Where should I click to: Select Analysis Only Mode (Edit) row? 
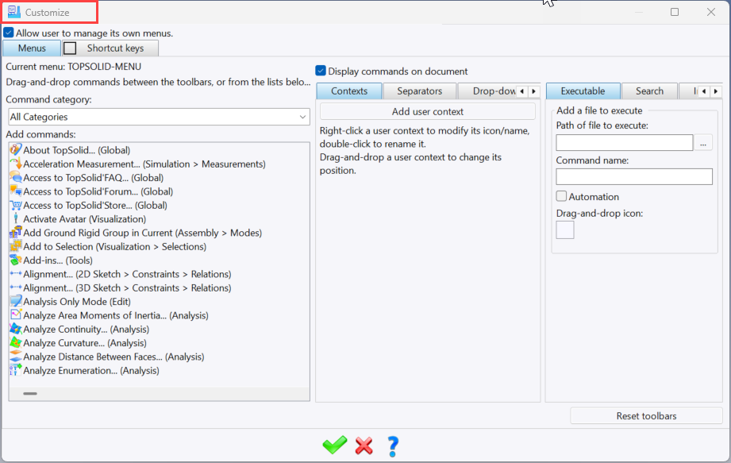coord(159,301)
